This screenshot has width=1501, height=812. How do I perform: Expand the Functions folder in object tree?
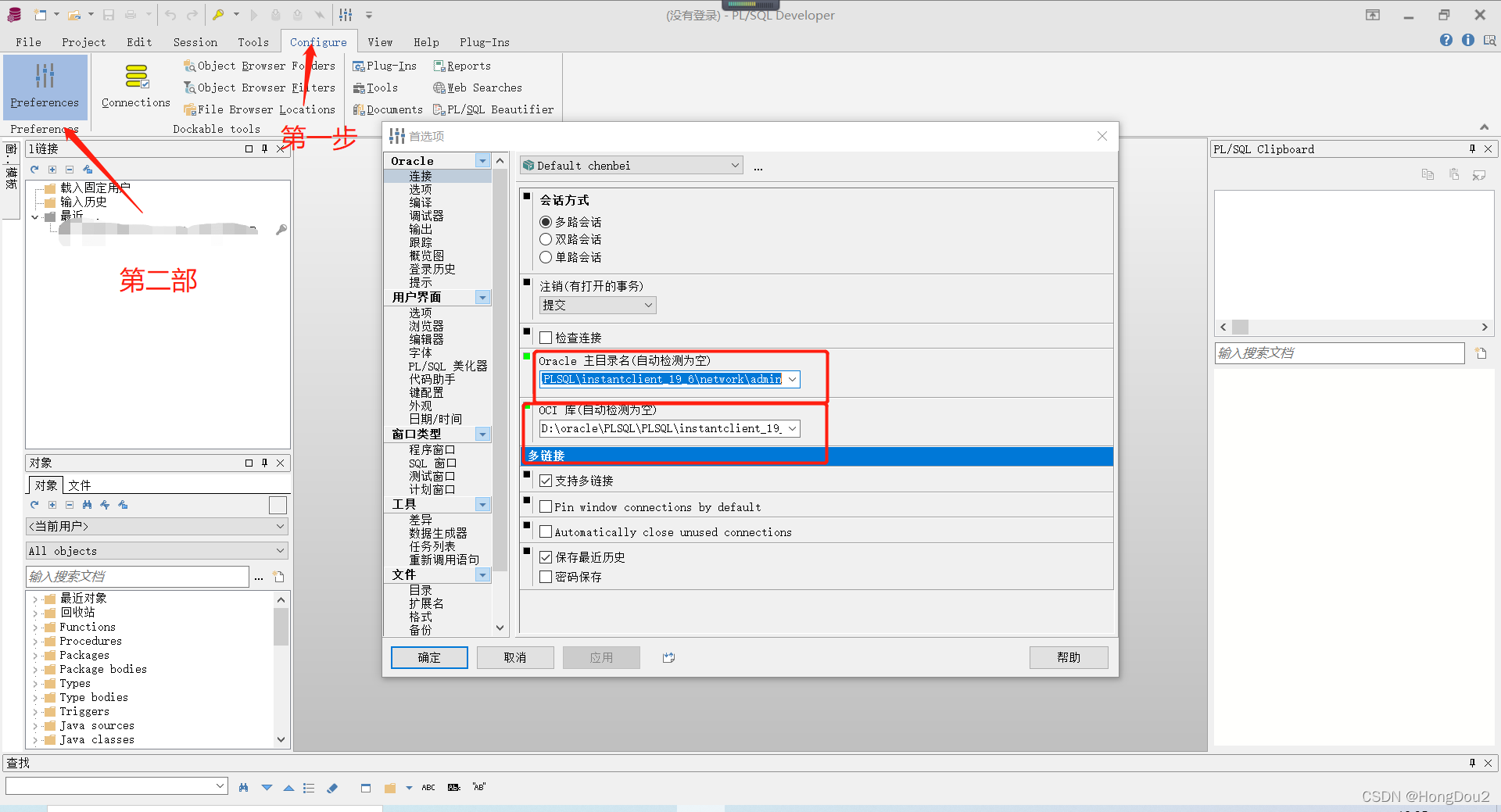click(35, 628)
